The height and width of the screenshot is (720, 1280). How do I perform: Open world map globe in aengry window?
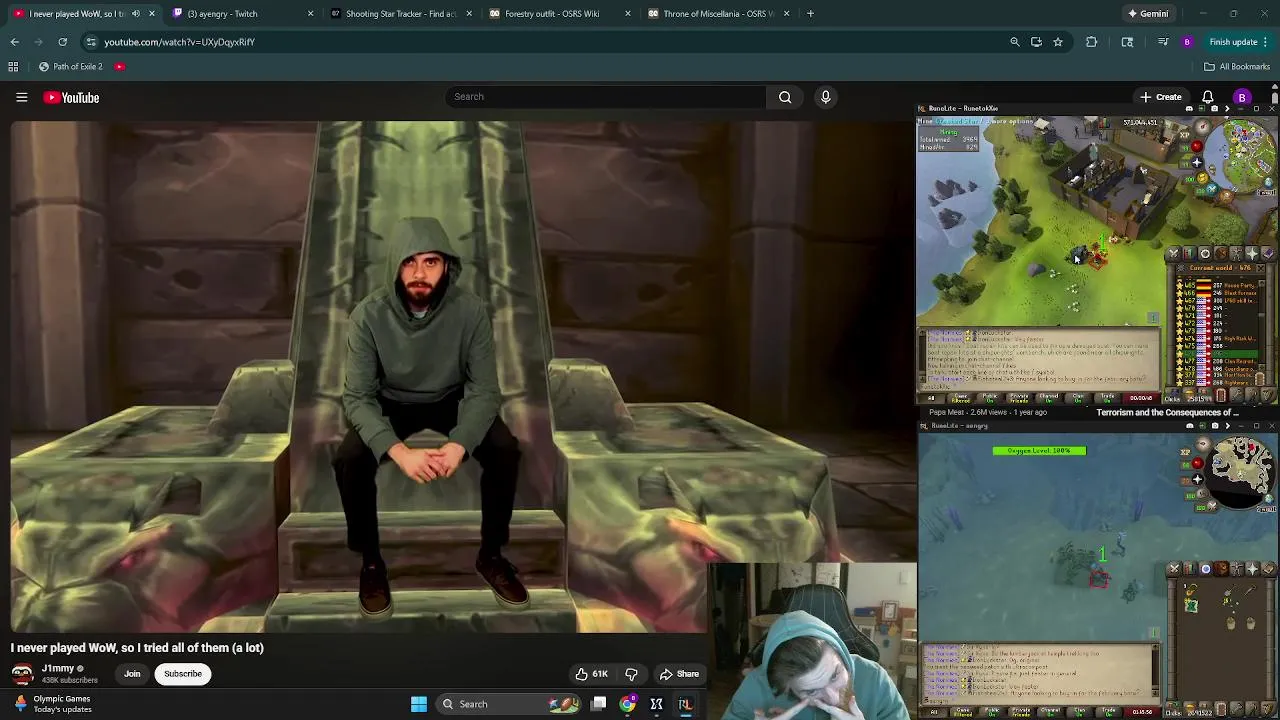[1269, 498]
